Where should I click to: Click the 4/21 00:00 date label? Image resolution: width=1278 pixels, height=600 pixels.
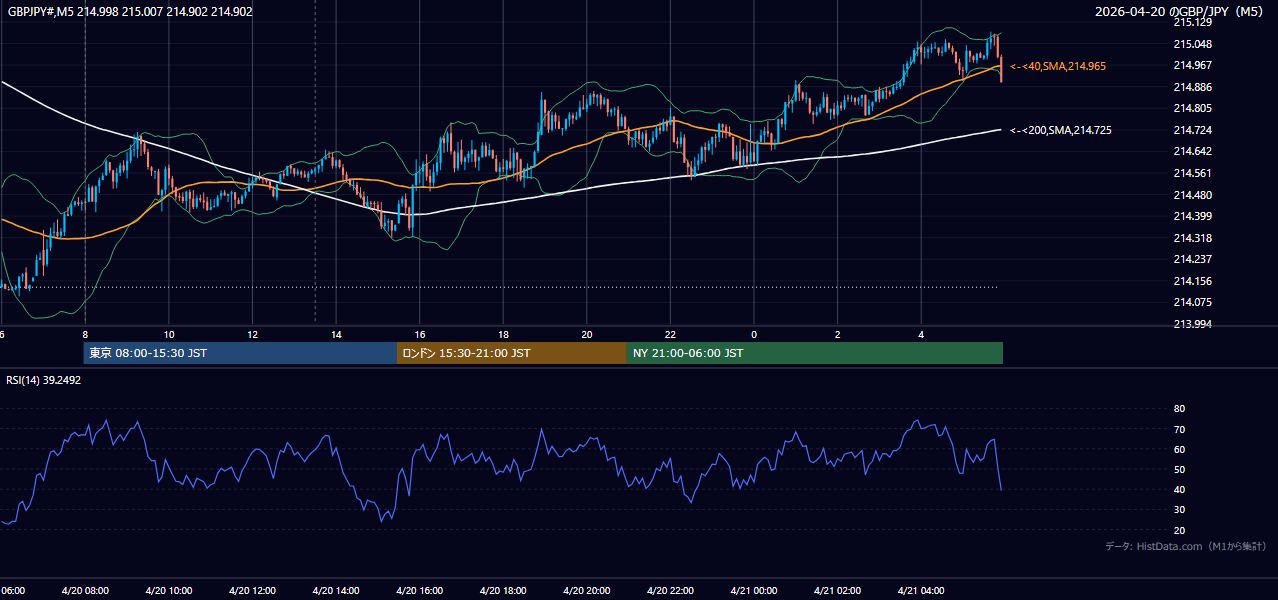[x=754, y=591]
